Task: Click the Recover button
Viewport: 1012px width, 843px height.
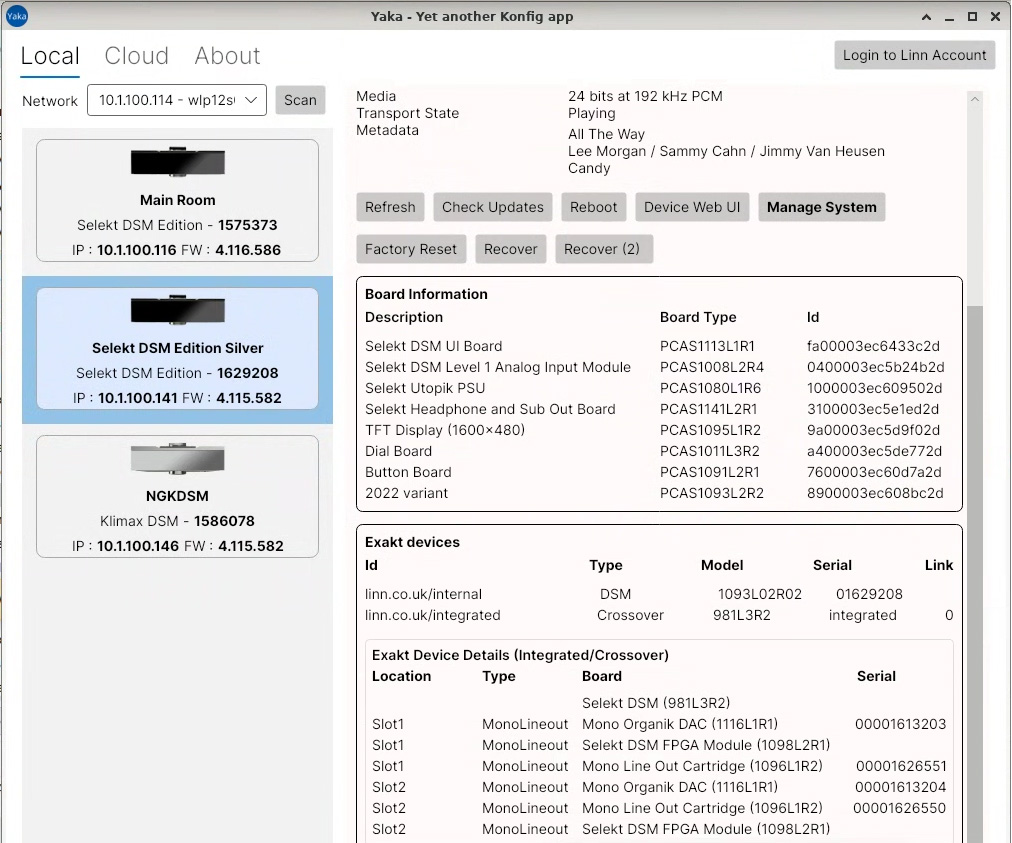Action: point(511,249)
